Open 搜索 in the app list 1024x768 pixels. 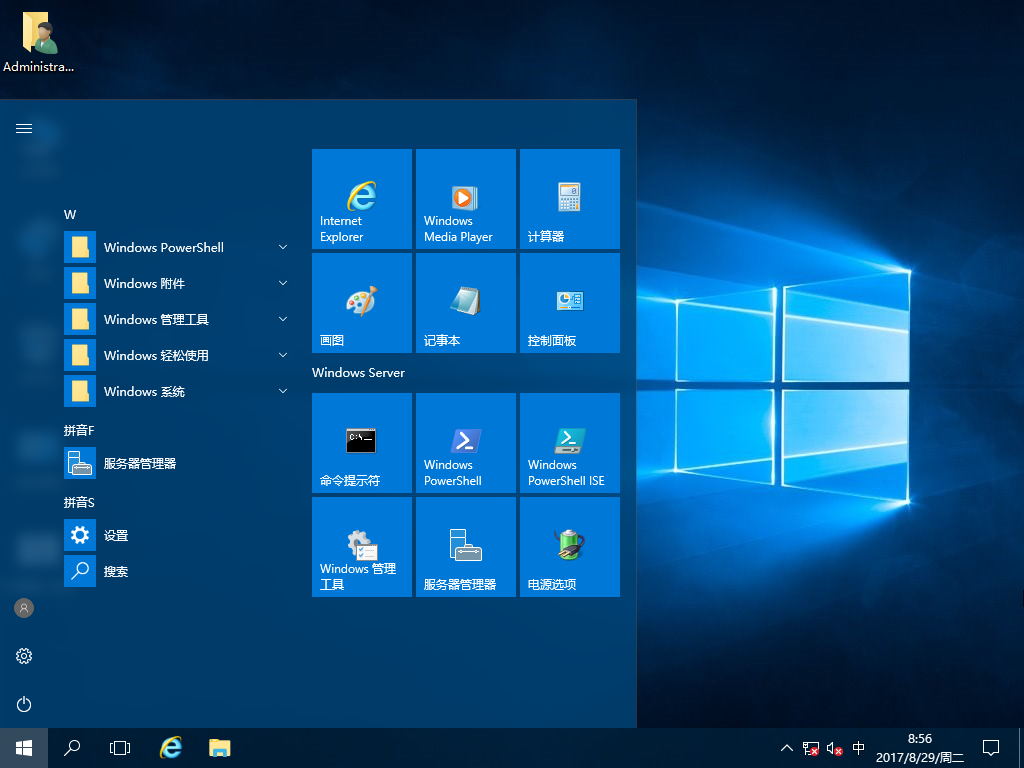click(178, 571)
